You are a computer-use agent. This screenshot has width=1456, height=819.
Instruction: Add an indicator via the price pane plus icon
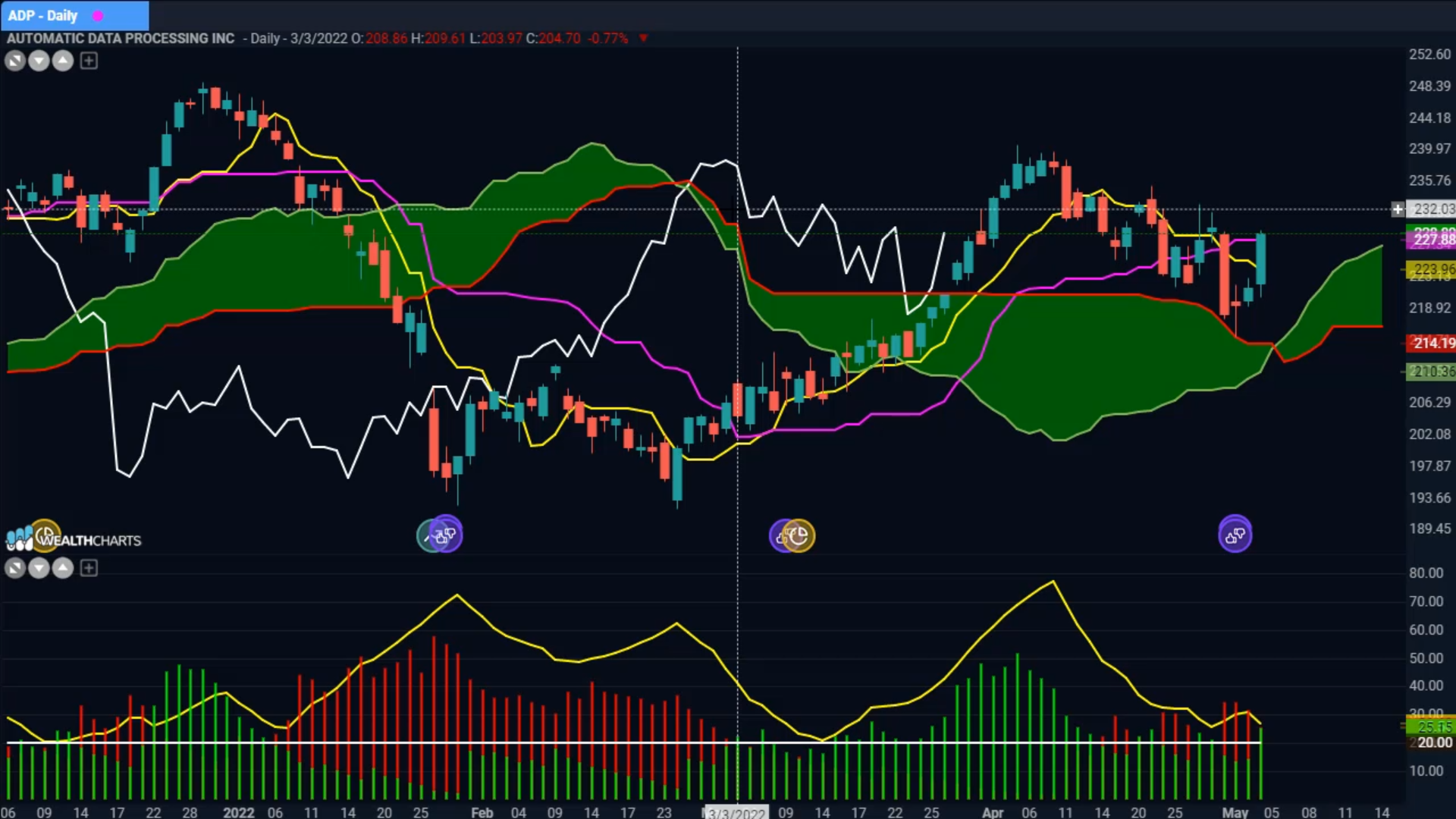pos(89,61)
